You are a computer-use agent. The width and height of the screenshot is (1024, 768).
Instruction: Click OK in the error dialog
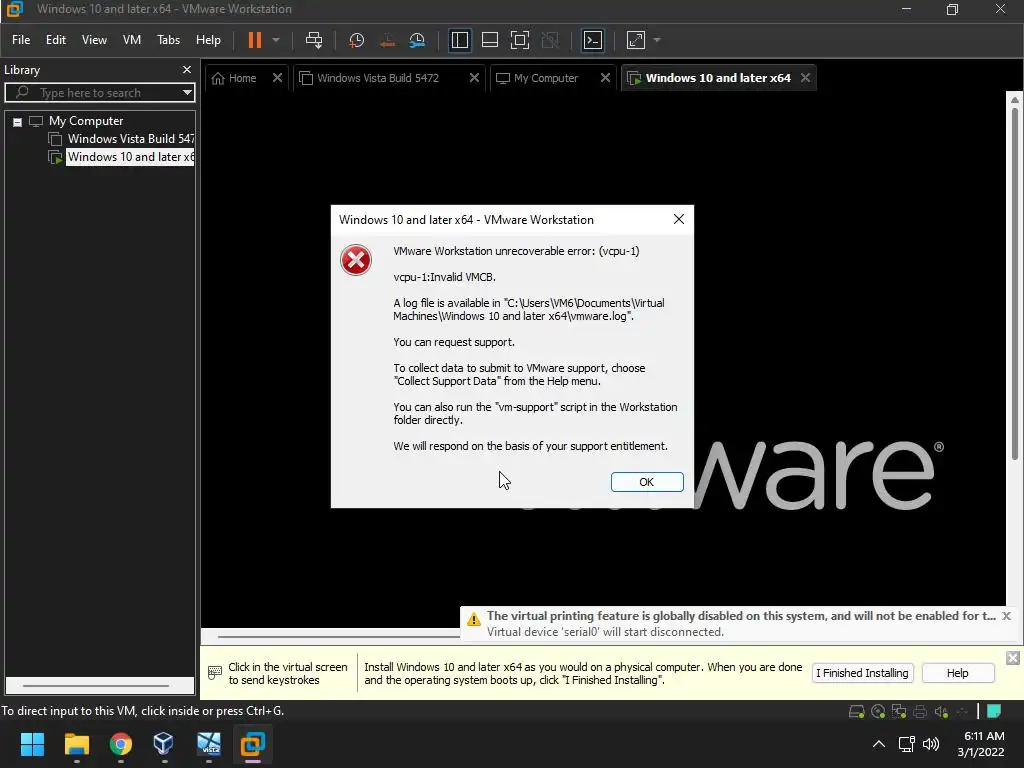[647, 482]
